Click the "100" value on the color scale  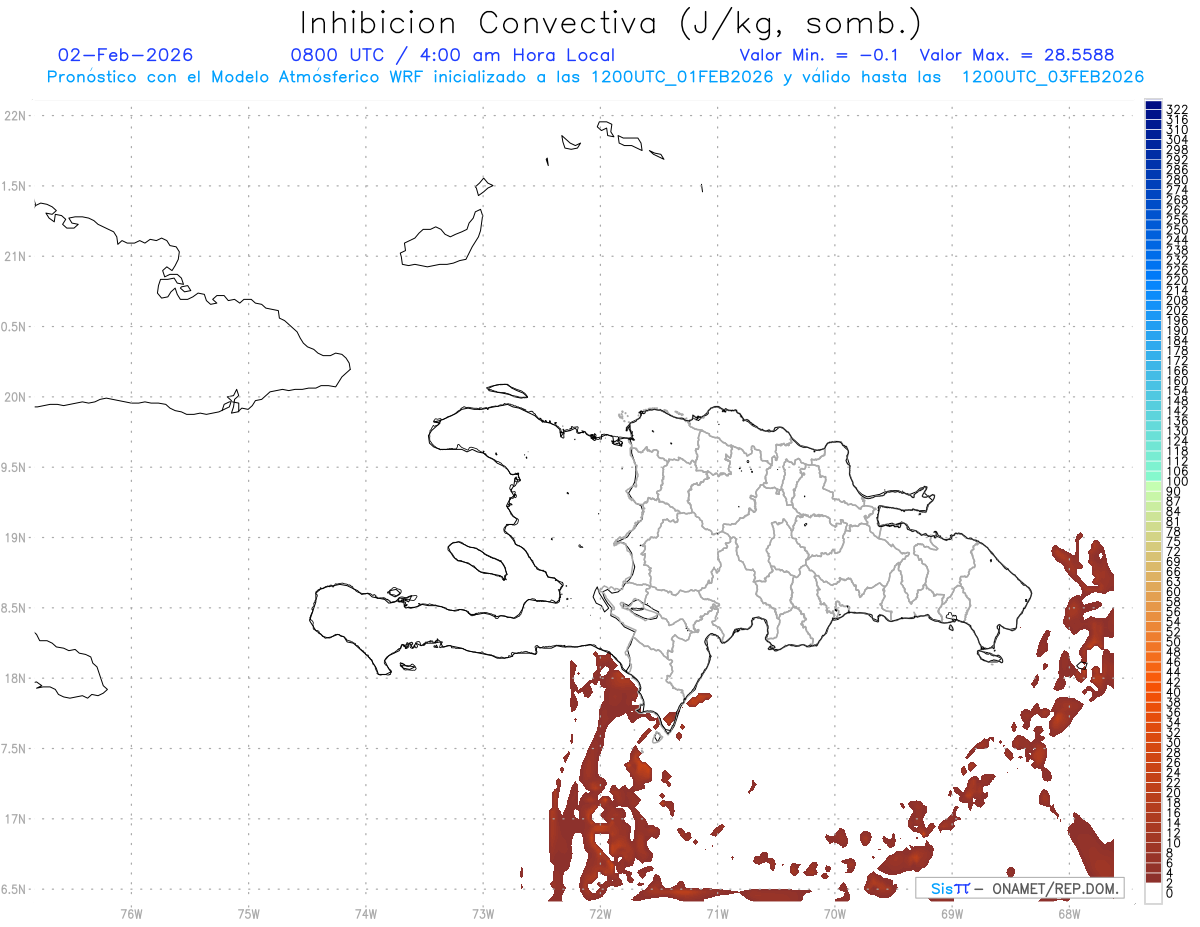[1177, 482]
